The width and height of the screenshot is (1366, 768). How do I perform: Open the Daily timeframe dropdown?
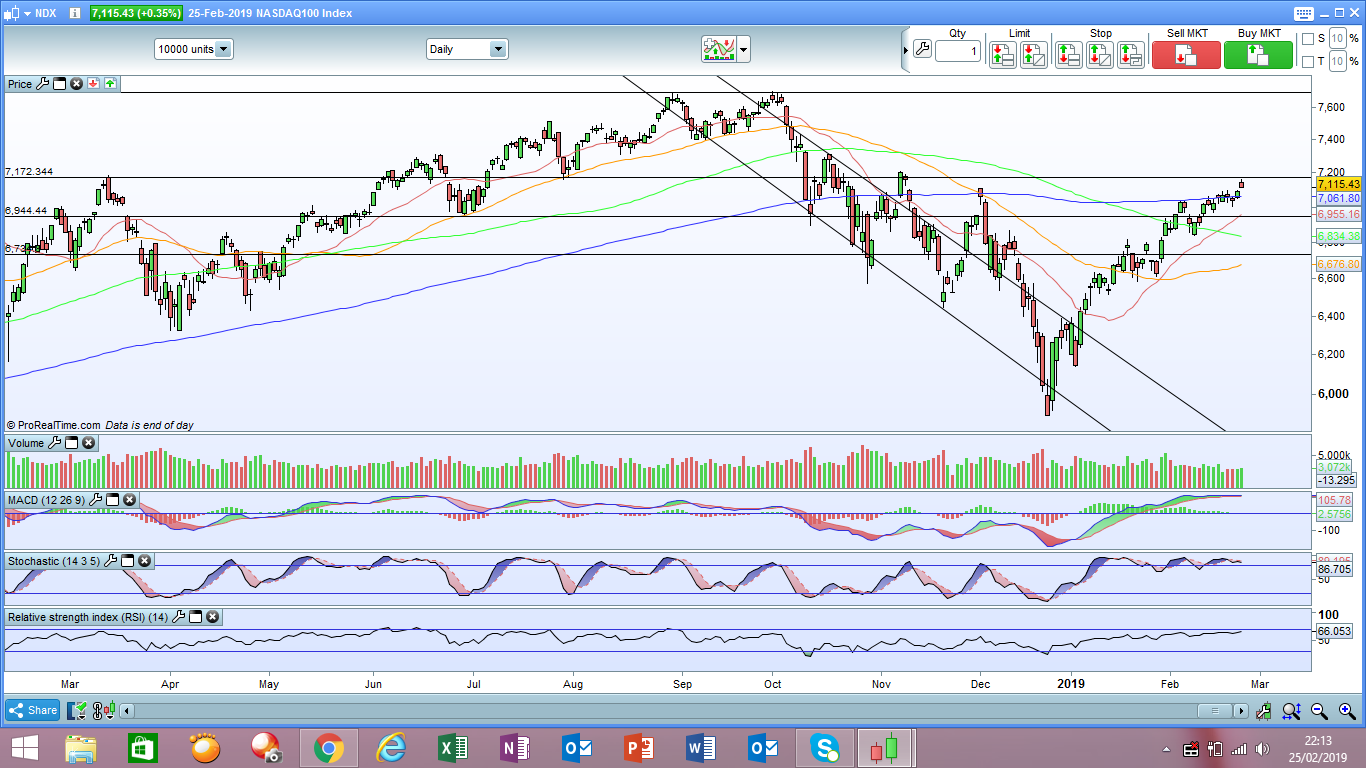click(467, 49)
